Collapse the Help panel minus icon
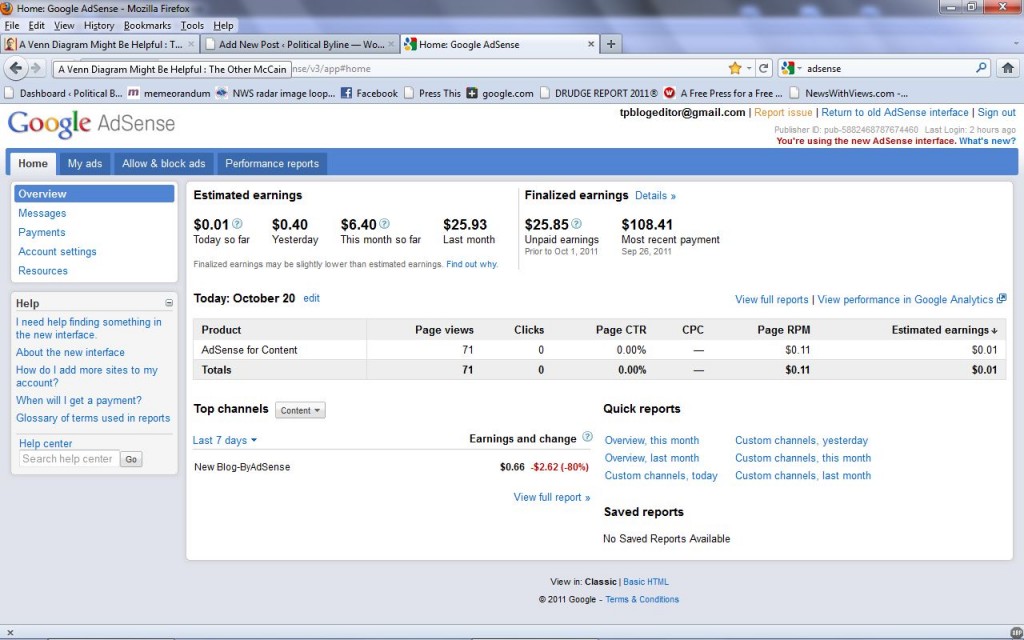Screen dimensions: 1024x640 [x=169, y=303]
